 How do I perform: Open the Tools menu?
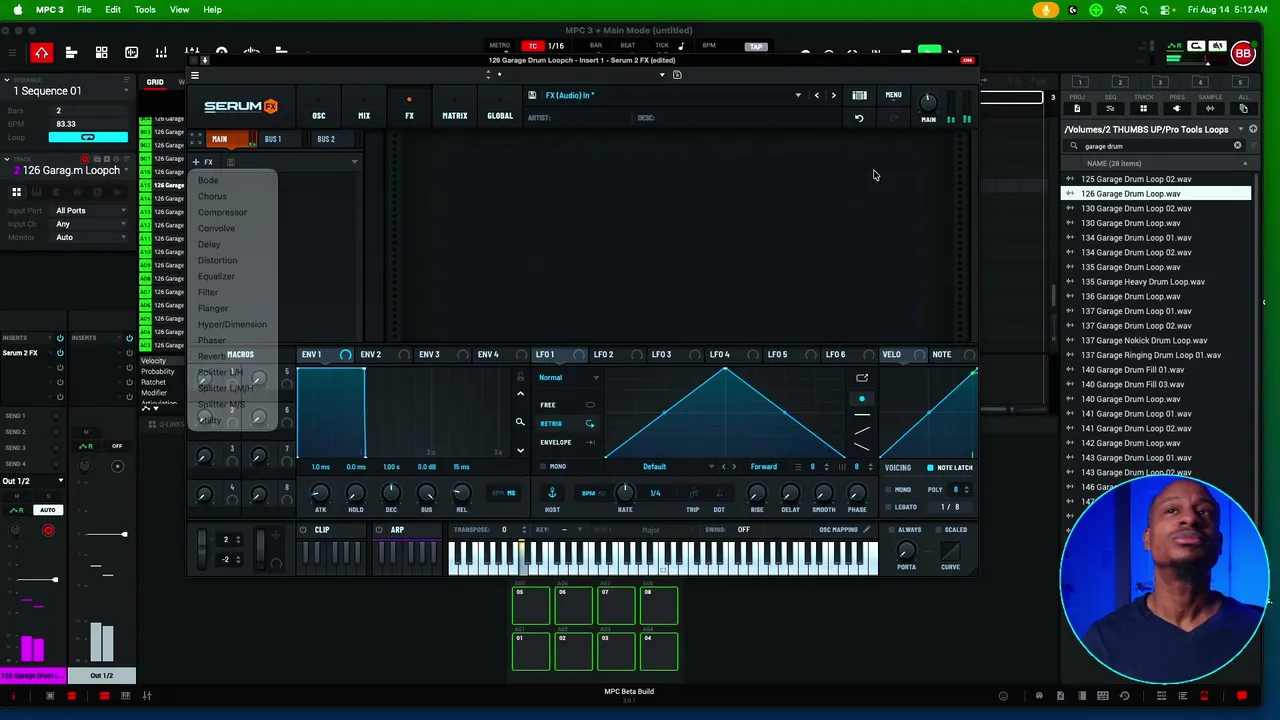coord(145,9)
